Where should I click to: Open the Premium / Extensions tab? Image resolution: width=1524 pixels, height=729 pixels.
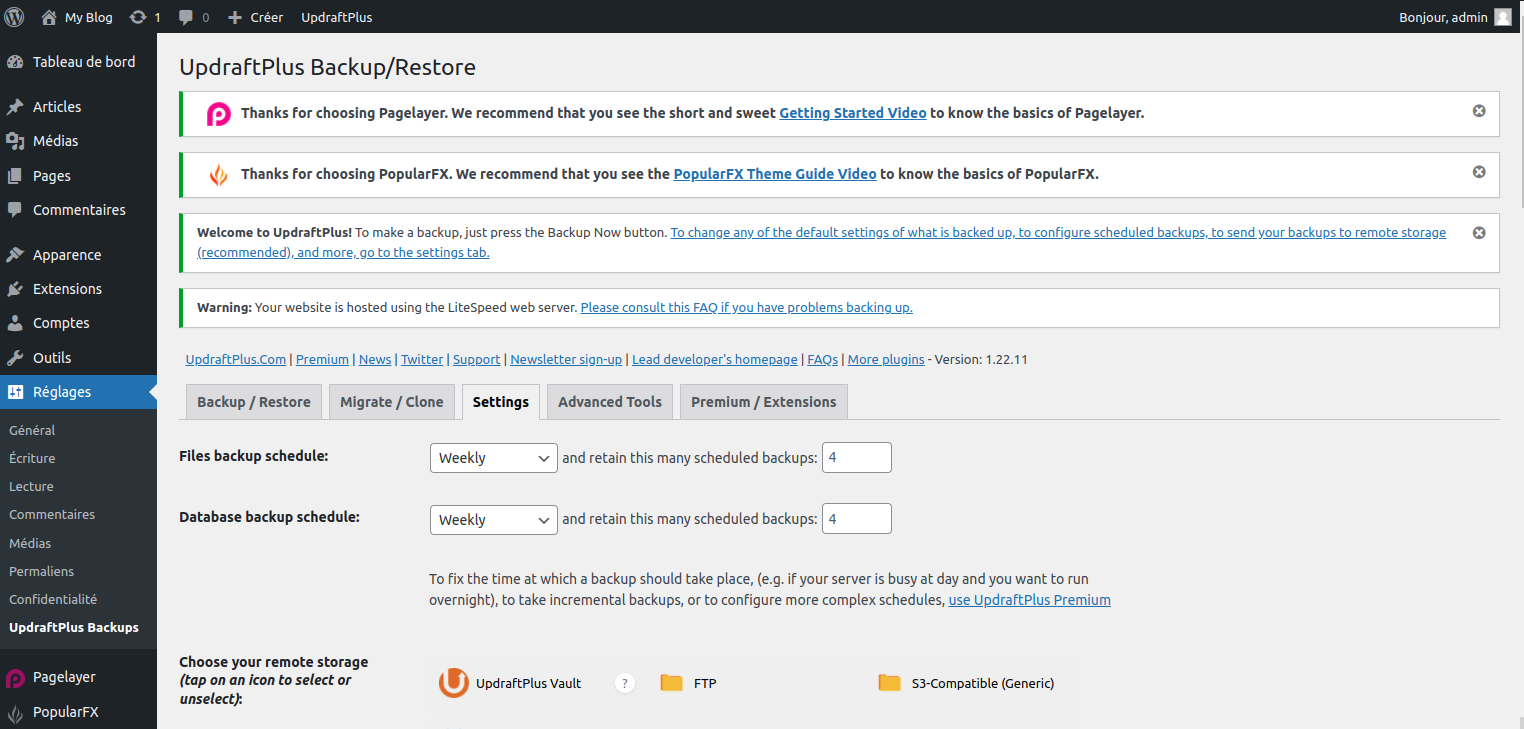point(764,402)
